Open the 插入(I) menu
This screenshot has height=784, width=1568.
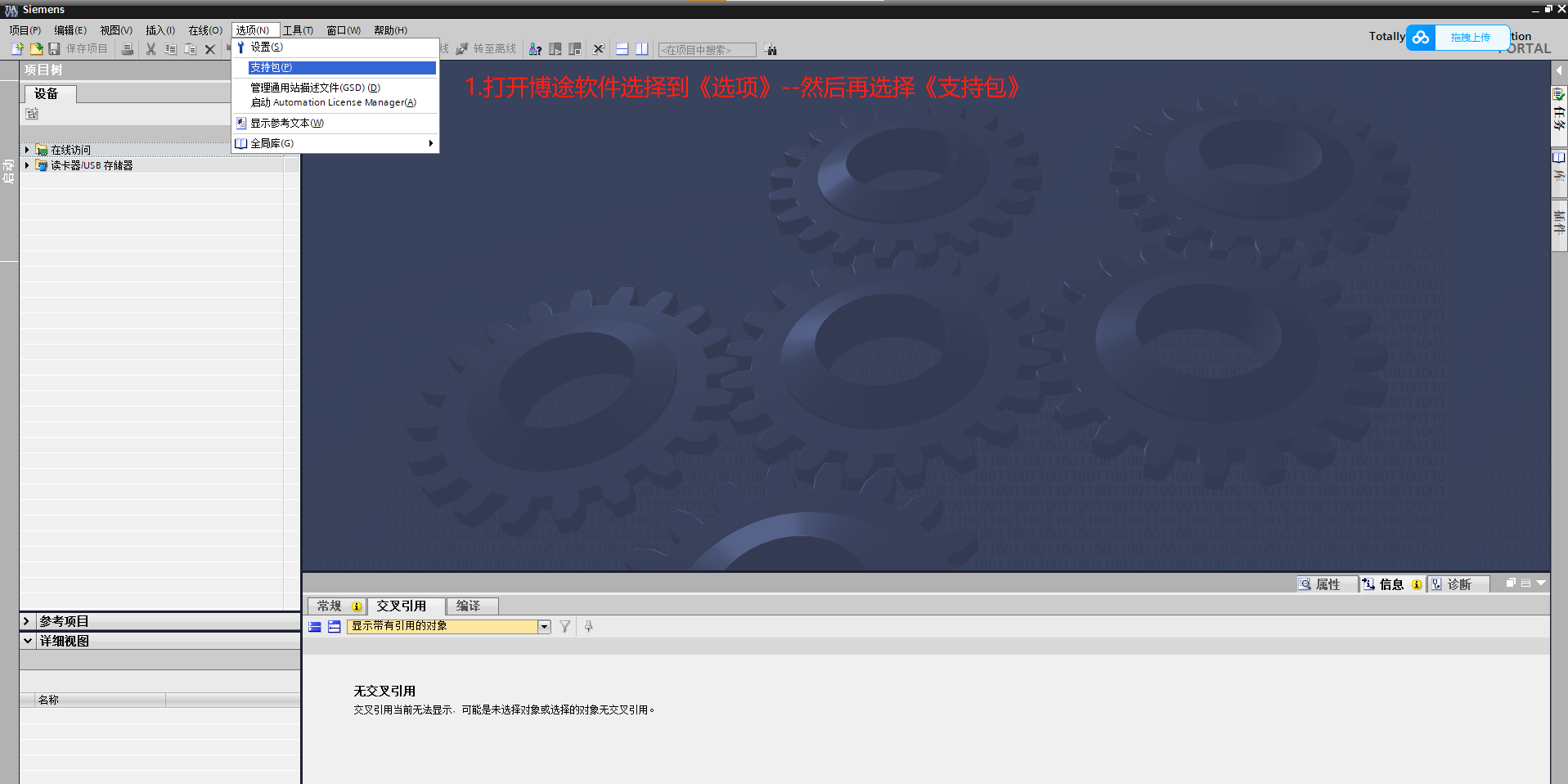[160, 30]
